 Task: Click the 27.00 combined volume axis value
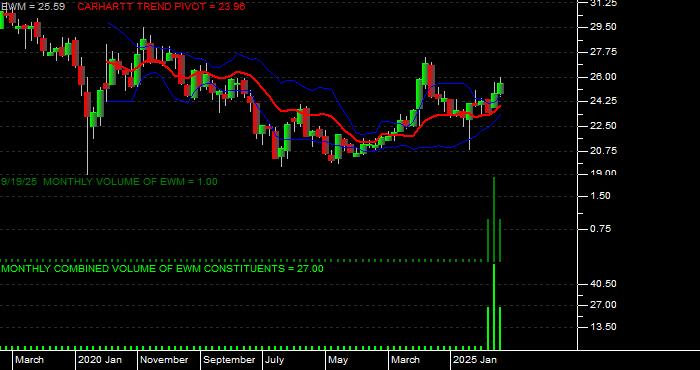pos(604,305)
